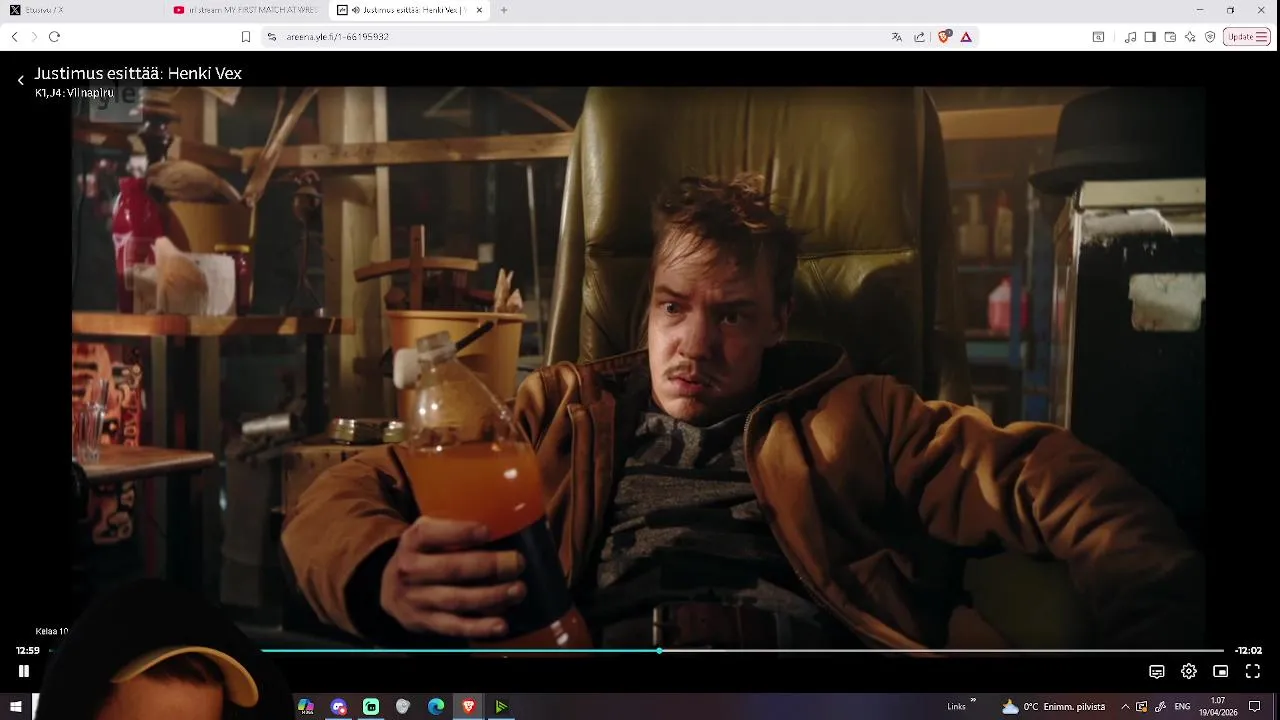Image resolution: width=1280 pixels, height=720 pixels.
Task: Click the played portion of the timeline
Action: pos(460,651)
